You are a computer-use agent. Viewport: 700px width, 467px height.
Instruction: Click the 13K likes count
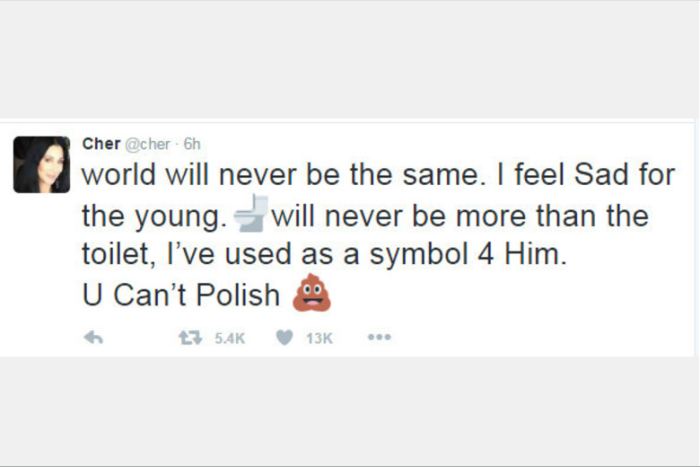coord(319,338)
